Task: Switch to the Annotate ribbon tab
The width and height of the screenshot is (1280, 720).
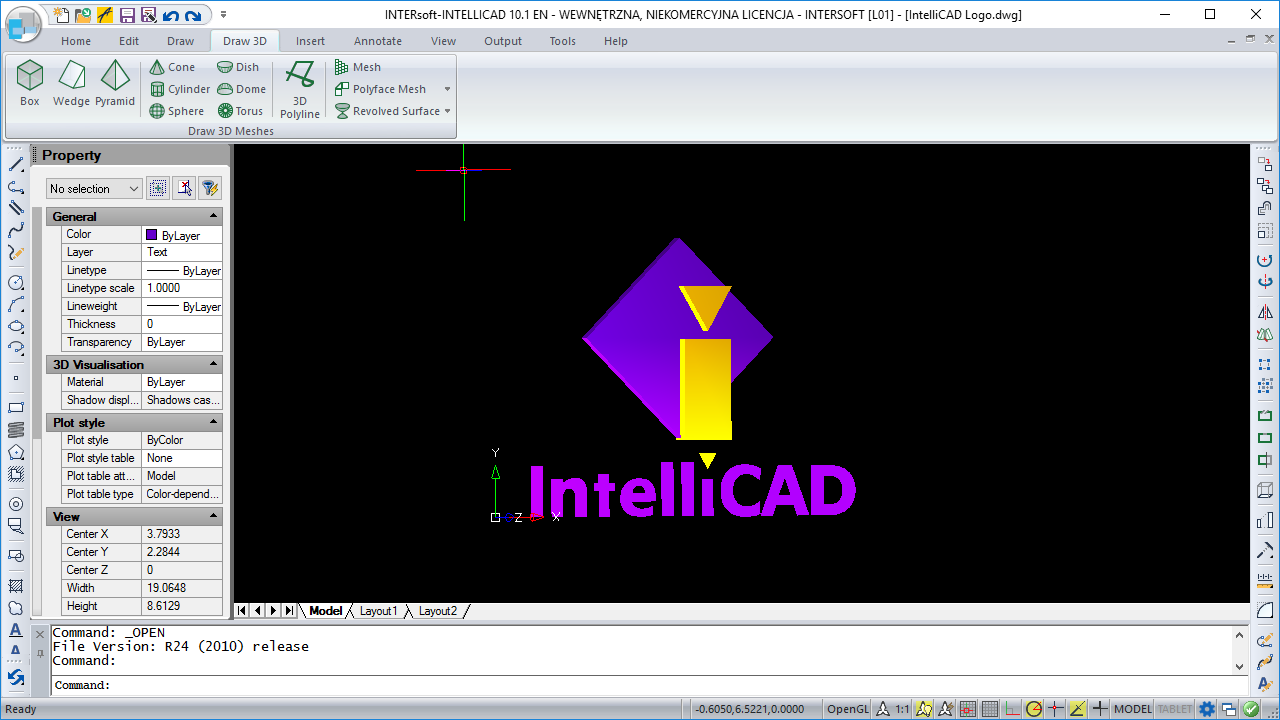Action: [x=377, y=41]
